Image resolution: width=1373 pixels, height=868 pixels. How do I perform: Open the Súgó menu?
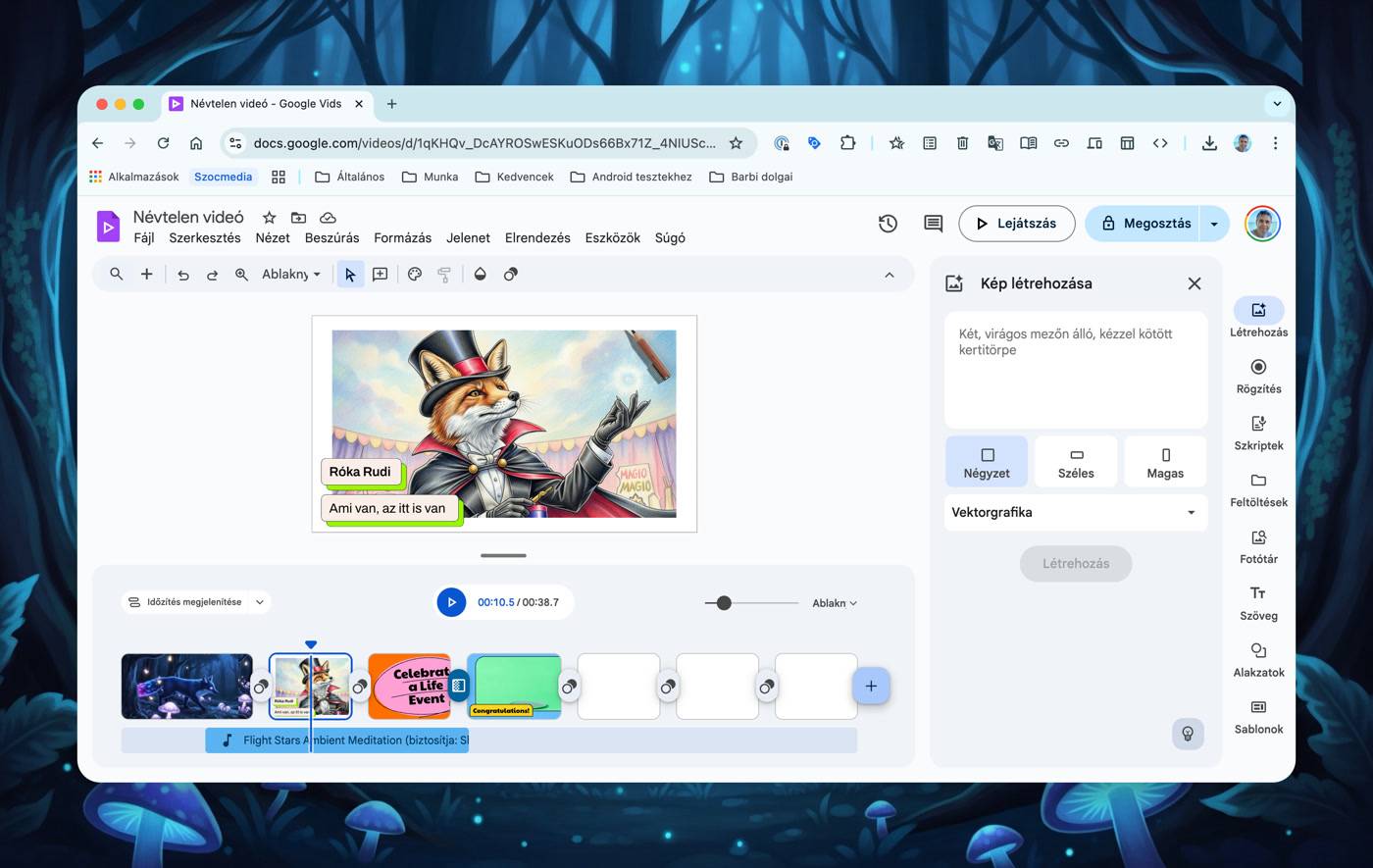(670, 238)
